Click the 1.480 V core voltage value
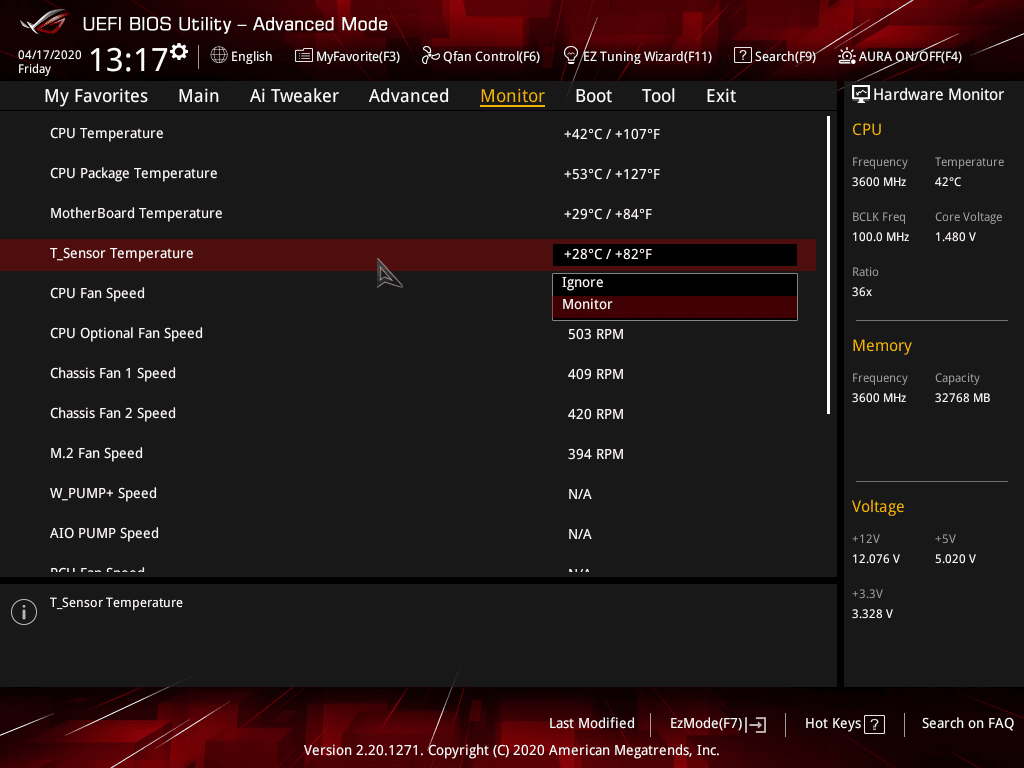The height and width of the screenshot is (768, 1024). (955, 237)
